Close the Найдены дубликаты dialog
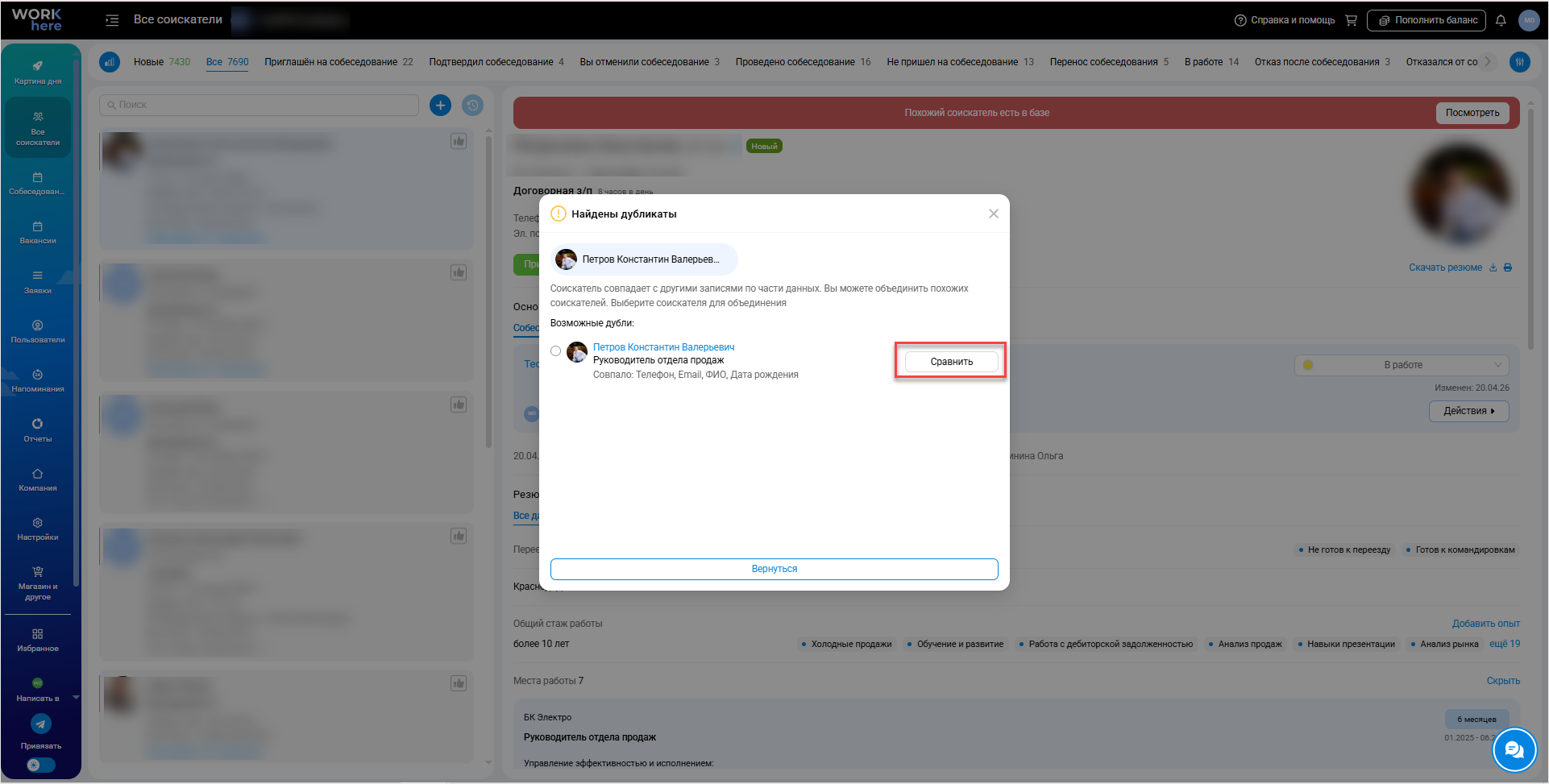Viewport: 1549px width, 784px height. click(993, 214)
